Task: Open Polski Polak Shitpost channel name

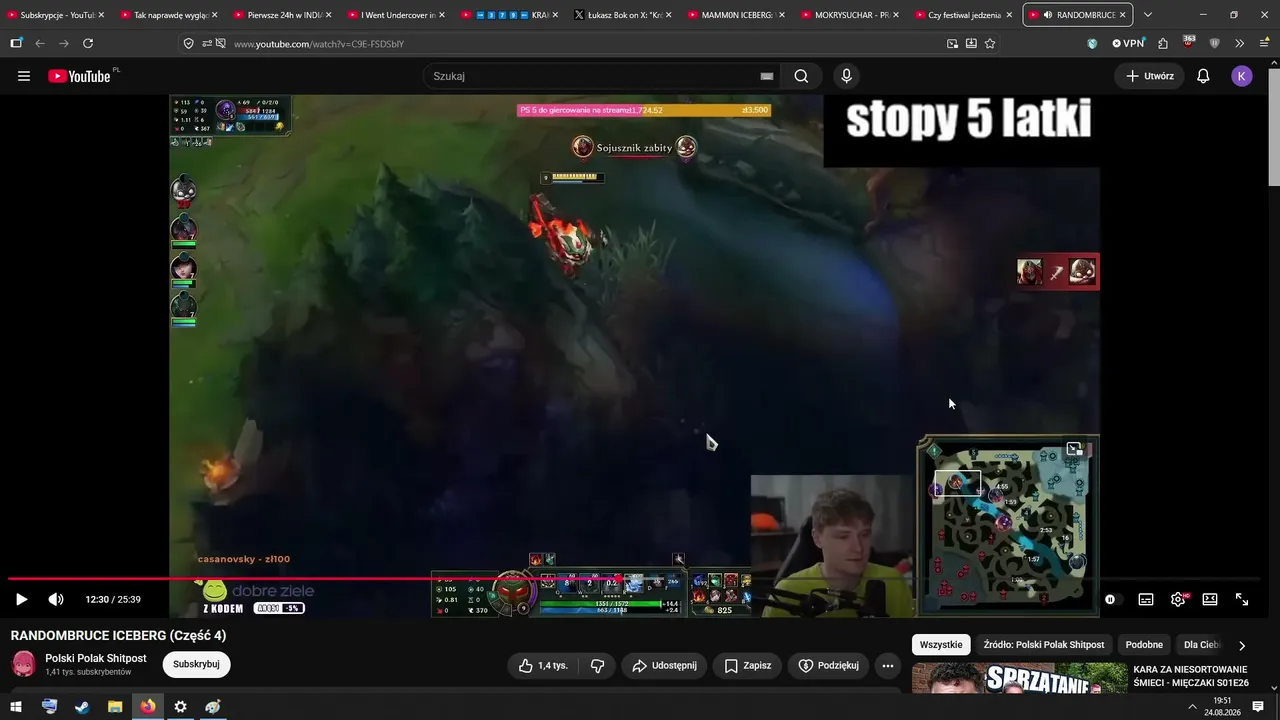Action: 96,658
